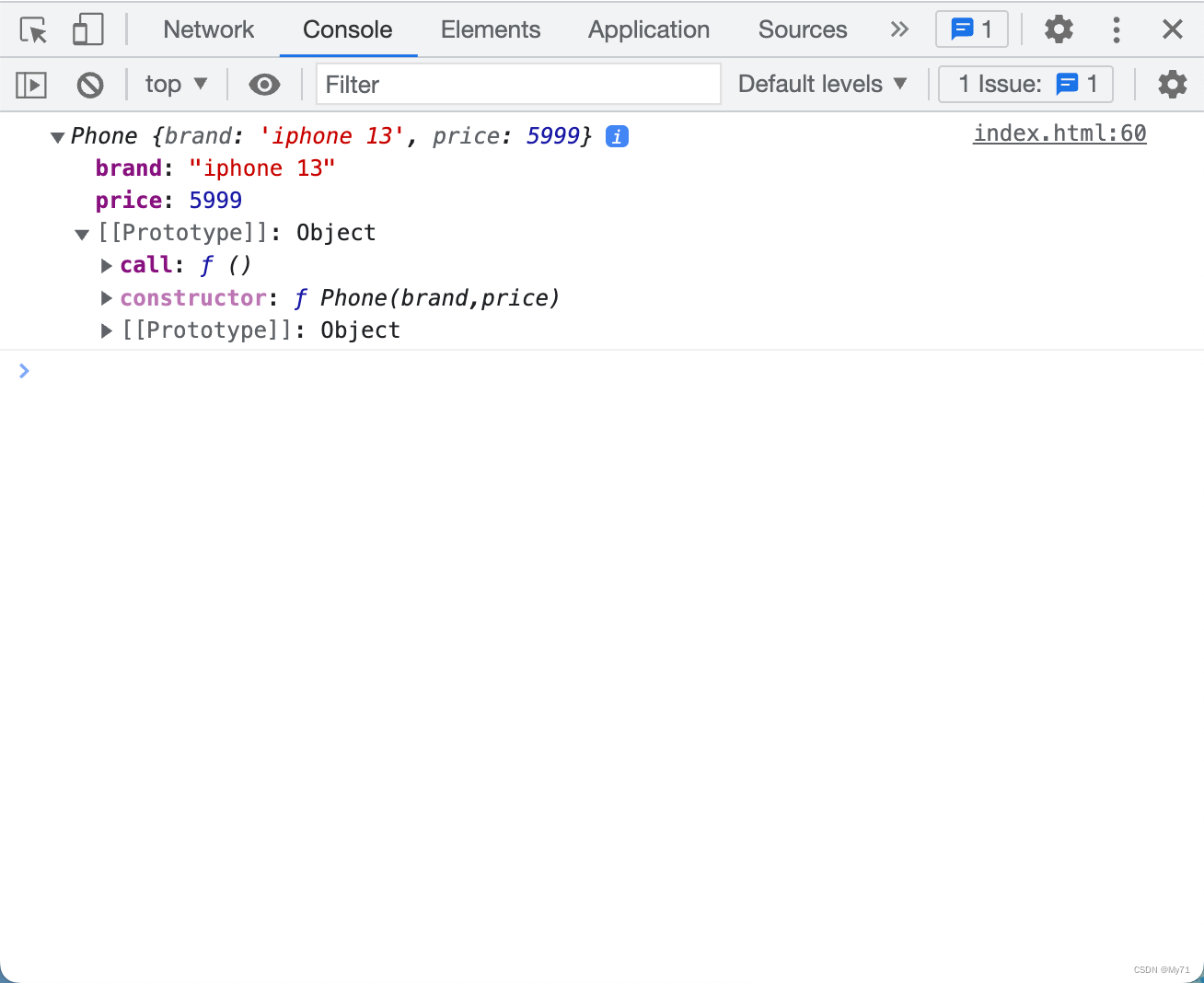Show more tabs with double chevron
The height and width of the screenshot is (983, 1204).
(899, 29)
